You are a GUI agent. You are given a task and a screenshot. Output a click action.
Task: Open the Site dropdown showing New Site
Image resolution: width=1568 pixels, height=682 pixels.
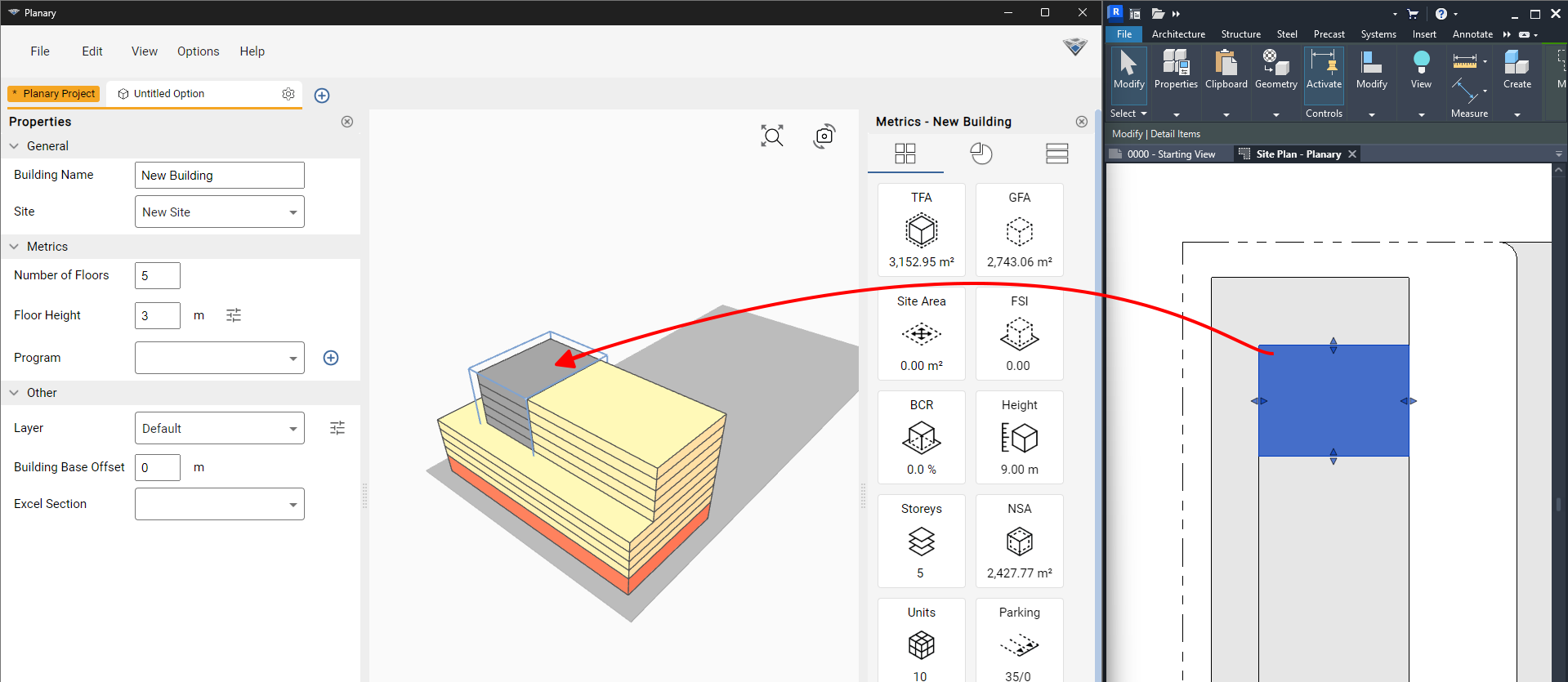pyautogui.click(x=220, y=212)
